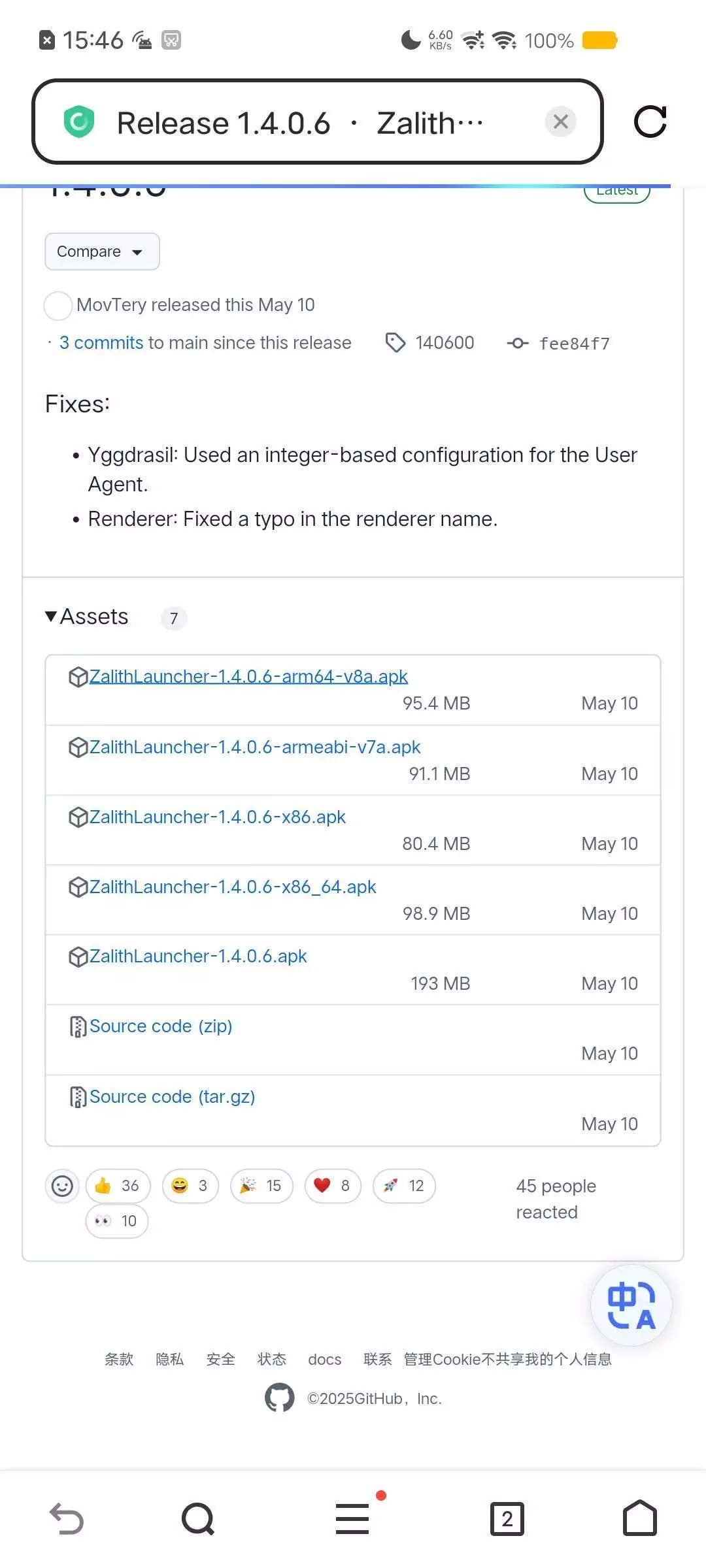The image size is (706, 1568).
Task: Collapse the Assets section triangle
Action: [x=51, y=616]
